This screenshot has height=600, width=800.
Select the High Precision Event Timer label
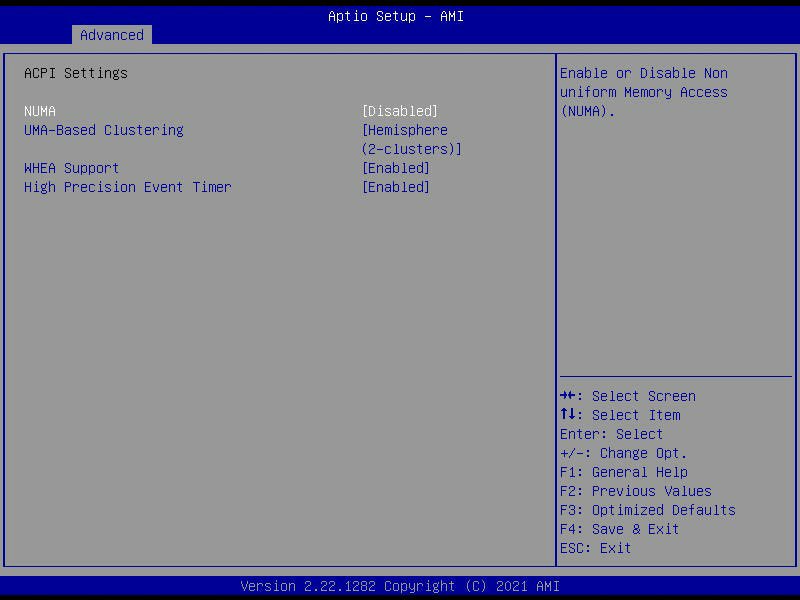click(128, 187)
